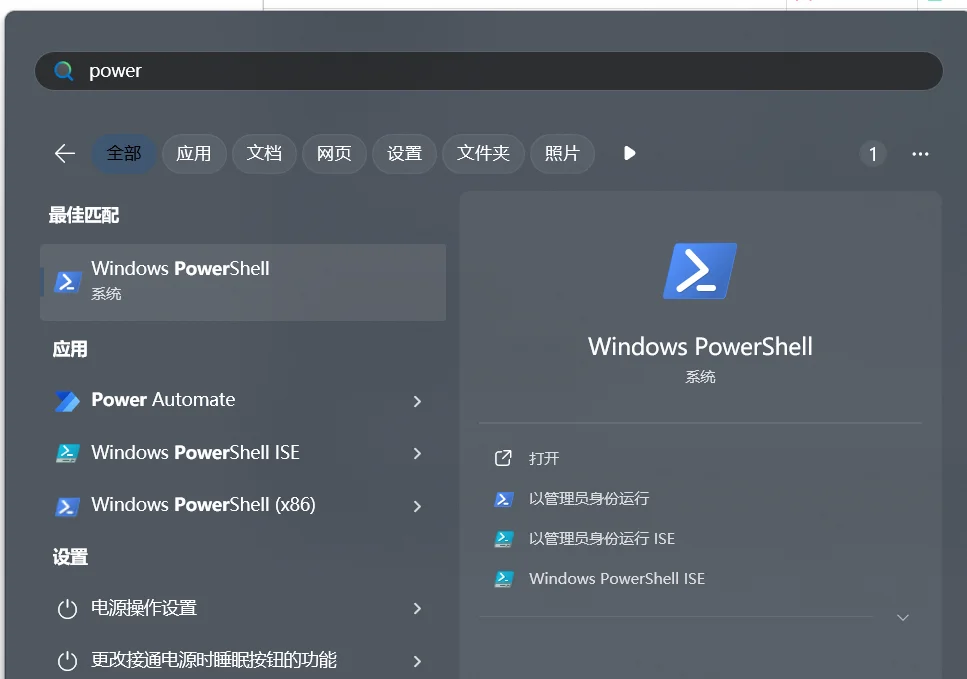The width and height of the screenshot is (967, 679).
Task: Switch to the 设置 filter tab
Action: tap(404, 153)
